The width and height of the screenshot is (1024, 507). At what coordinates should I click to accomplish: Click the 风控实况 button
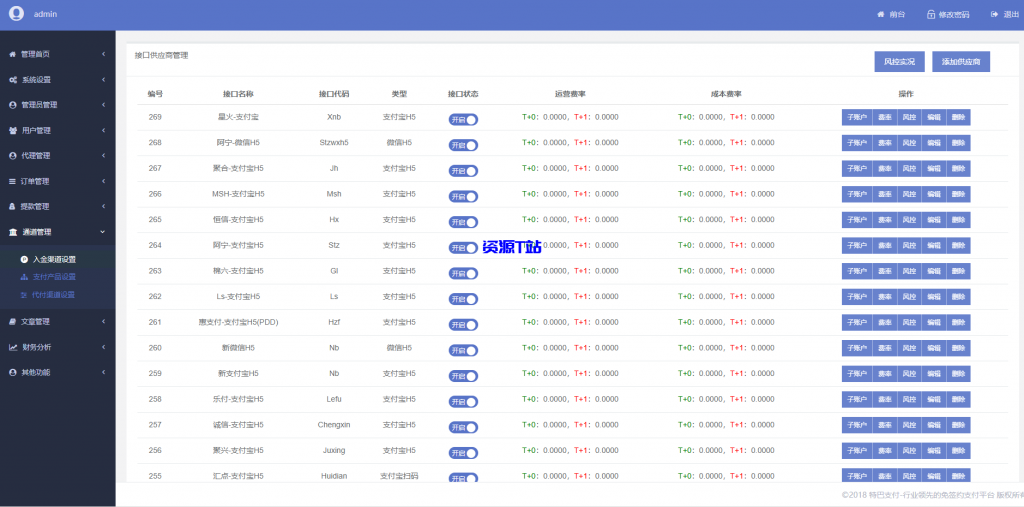tap(898, 62)
